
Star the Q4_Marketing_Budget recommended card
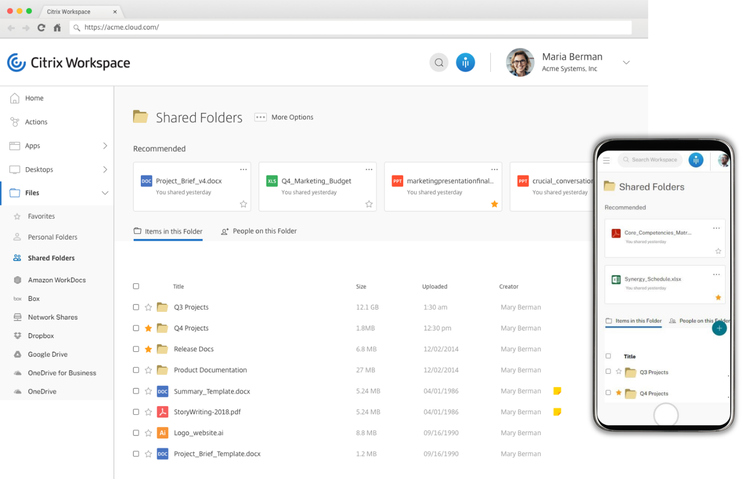(369, 204)
